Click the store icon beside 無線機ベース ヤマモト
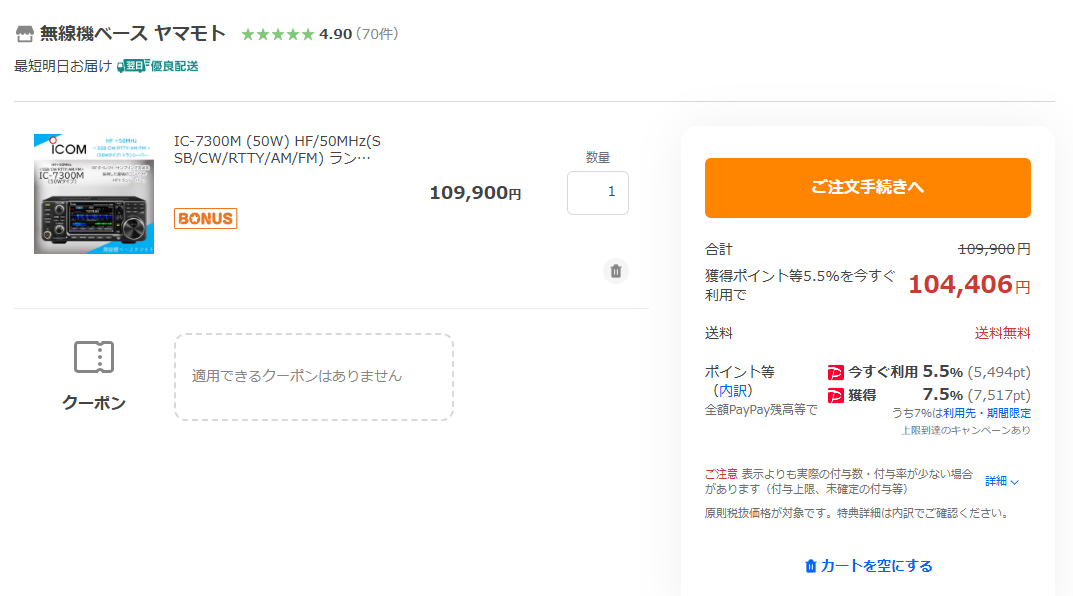 pos(25,34)
